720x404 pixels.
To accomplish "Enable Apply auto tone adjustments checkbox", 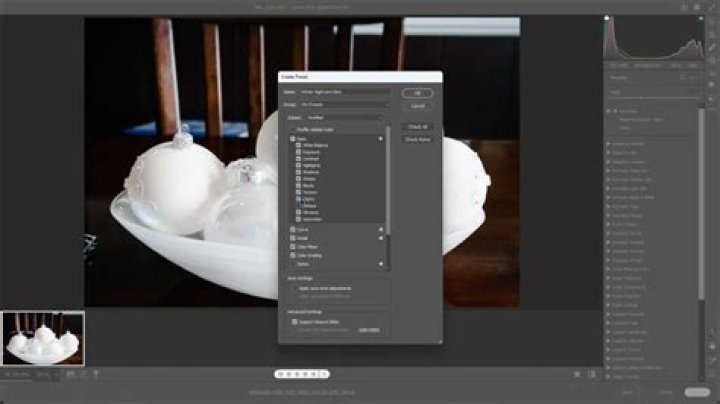I will tap(294, 288).
